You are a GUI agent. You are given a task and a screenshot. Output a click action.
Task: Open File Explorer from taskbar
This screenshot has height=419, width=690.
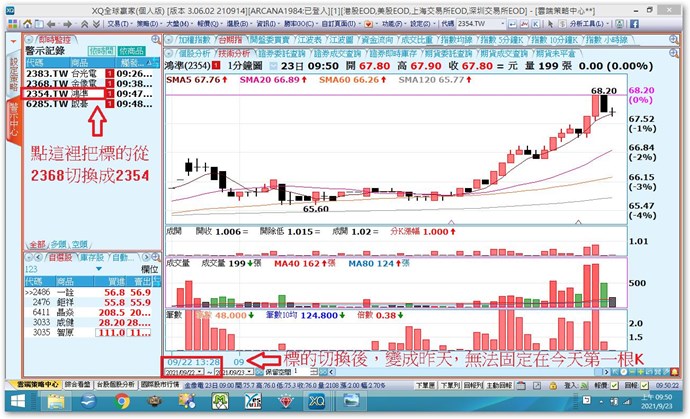(x=56, y=401)
